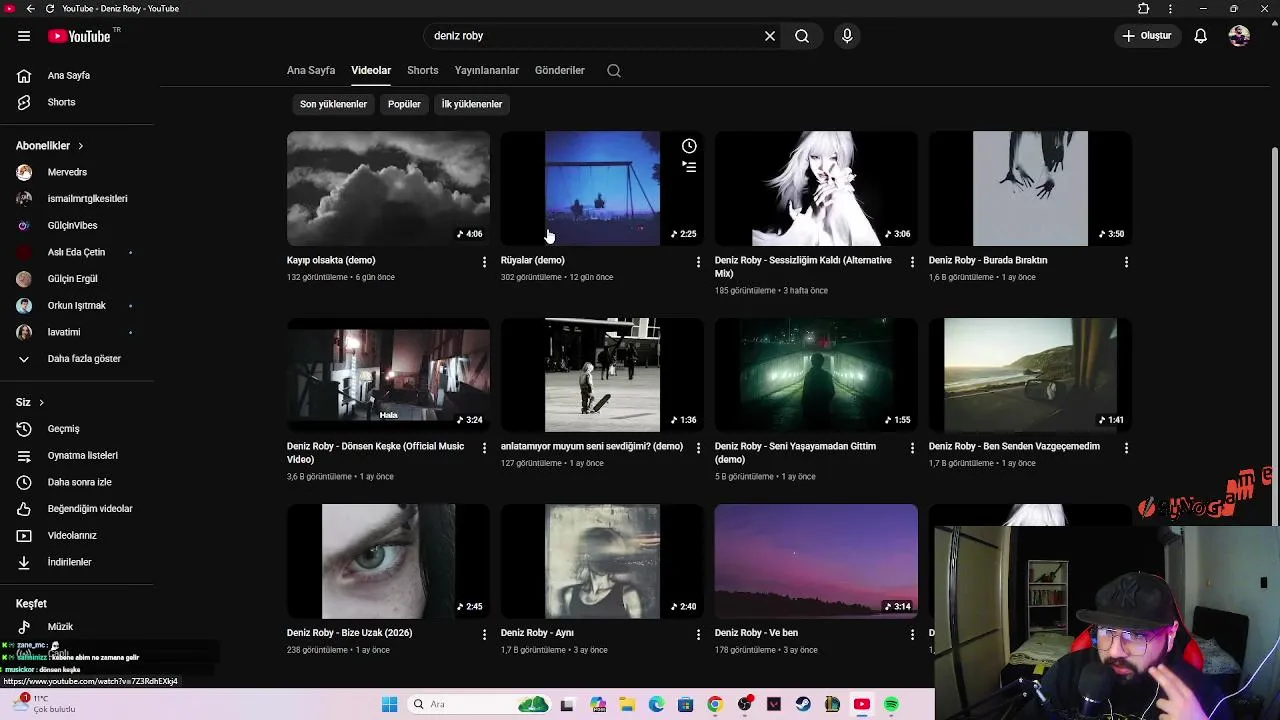The image size is (1280, 720).
Task: Open the options menu for Kayıp olsakta (demo)
Action: (x=484, y=262)
